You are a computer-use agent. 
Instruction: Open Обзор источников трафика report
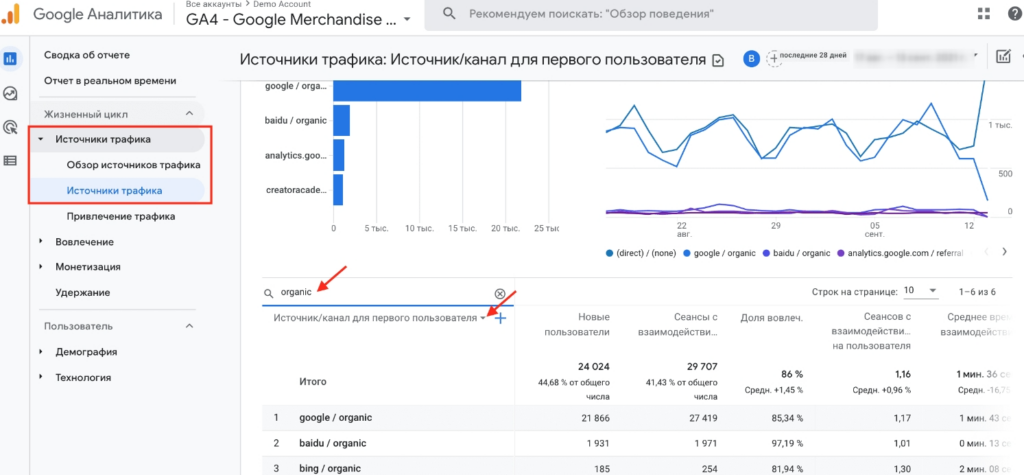coord(133,165)
